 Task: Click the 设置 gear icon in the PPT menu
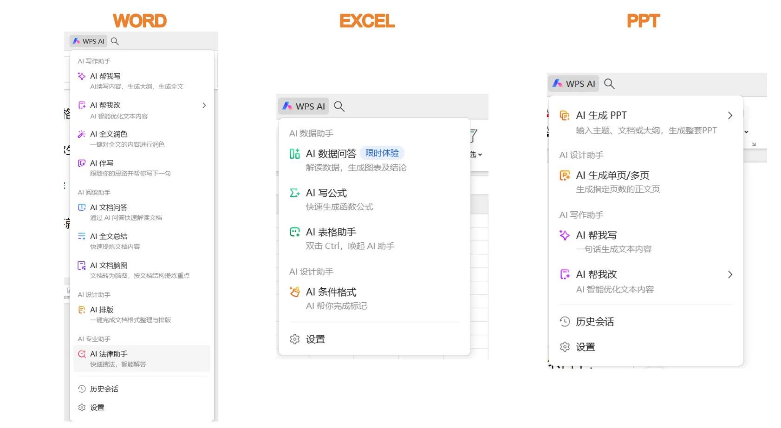(x=564, y=347)
